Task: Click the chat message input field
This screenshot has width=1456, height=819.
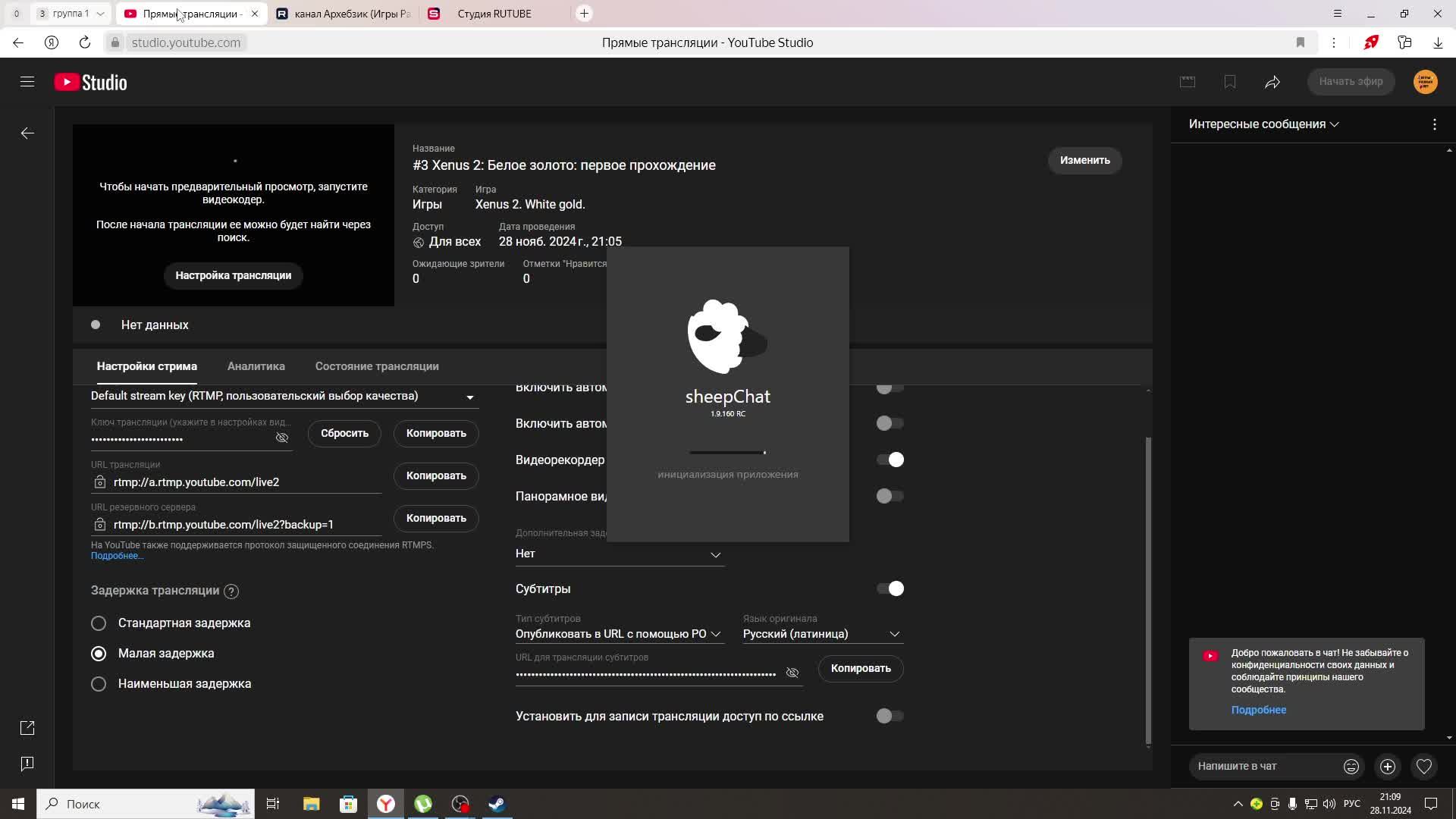Action: 1263,767
